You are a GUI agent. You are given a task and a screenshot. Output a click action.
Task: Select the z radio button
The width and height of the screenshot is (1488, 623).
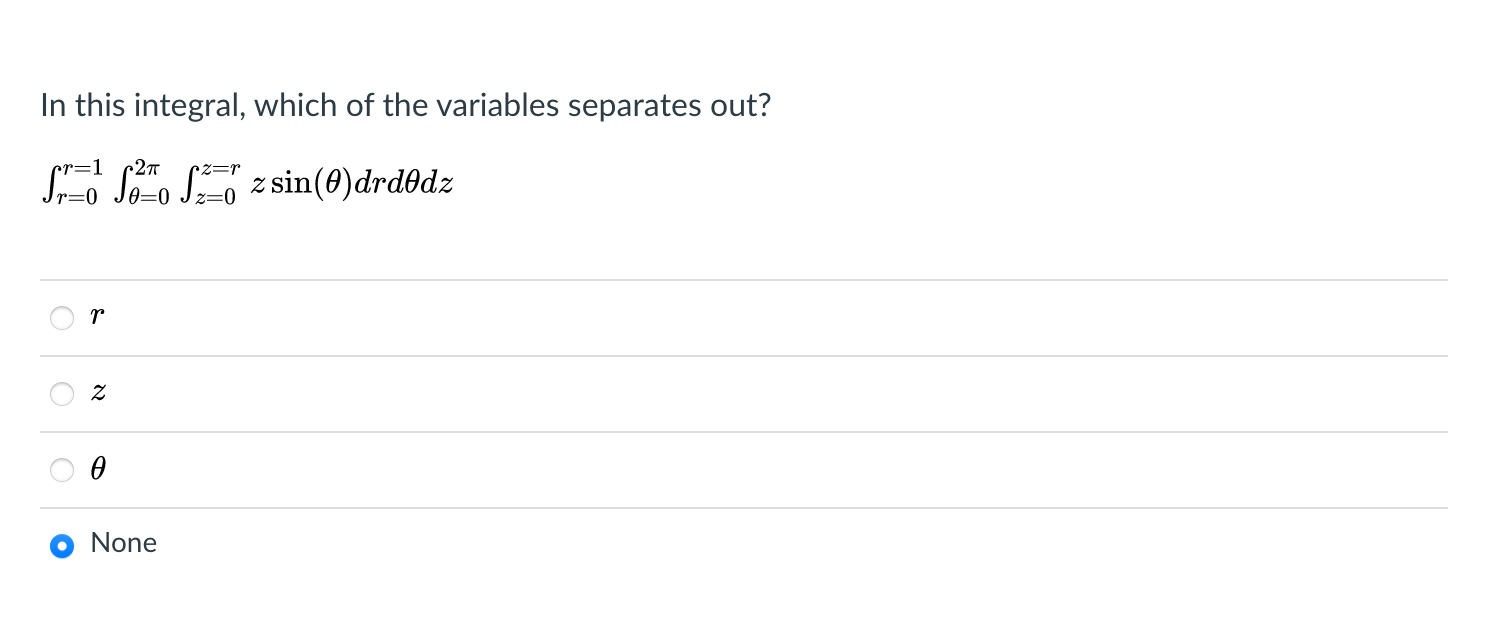62,394
